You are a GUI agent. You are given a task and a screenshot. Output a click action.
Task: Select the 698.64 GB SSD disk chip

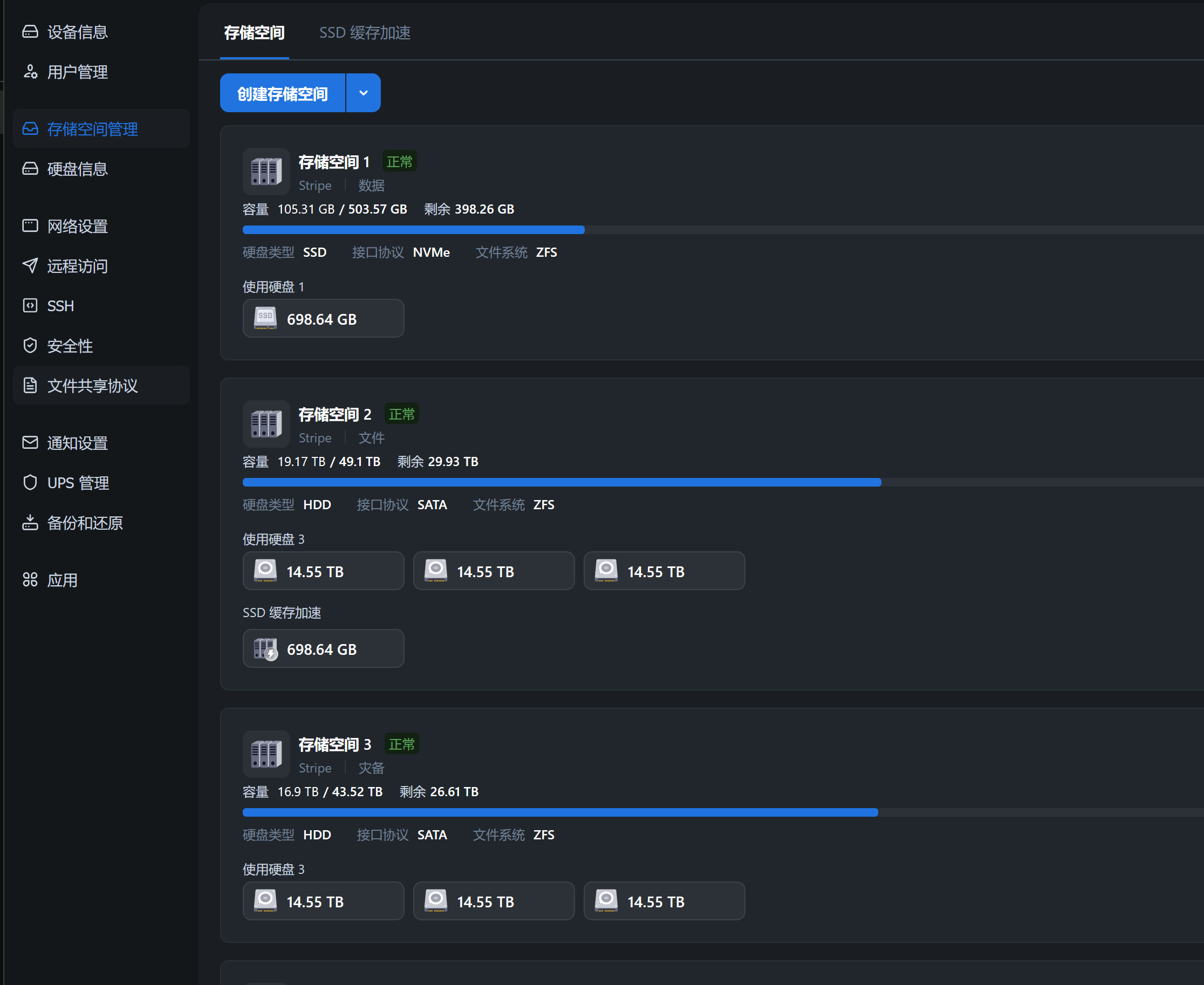[323, 319]
